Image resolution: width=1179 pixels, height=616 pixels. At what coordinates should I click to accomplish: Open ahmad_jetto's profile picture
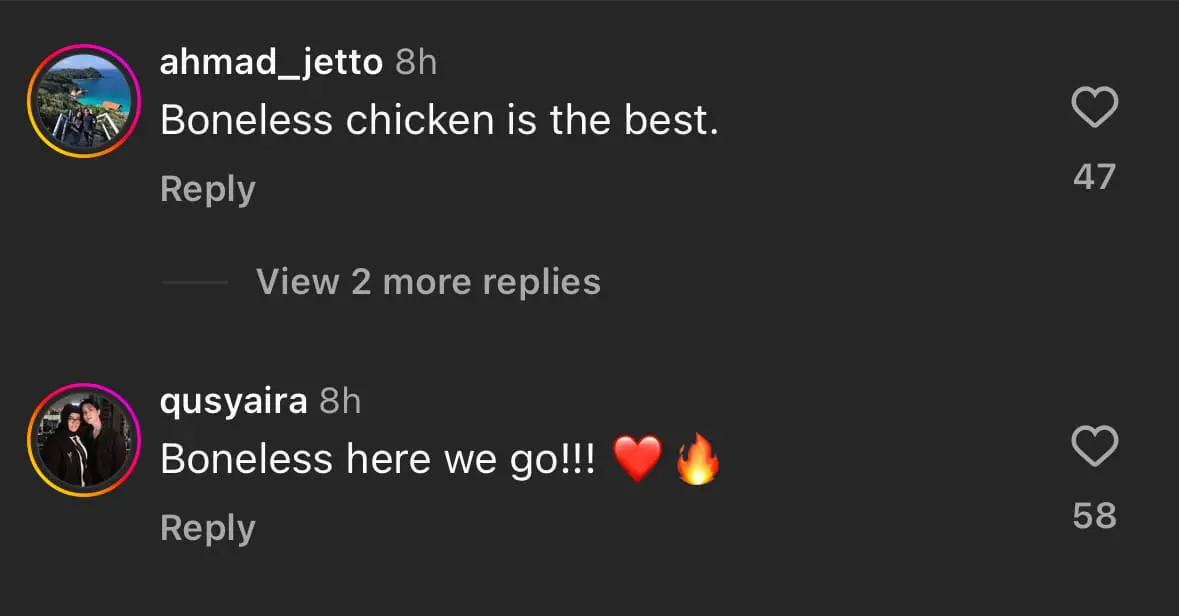pyautogui.click(x=83, y=101)
